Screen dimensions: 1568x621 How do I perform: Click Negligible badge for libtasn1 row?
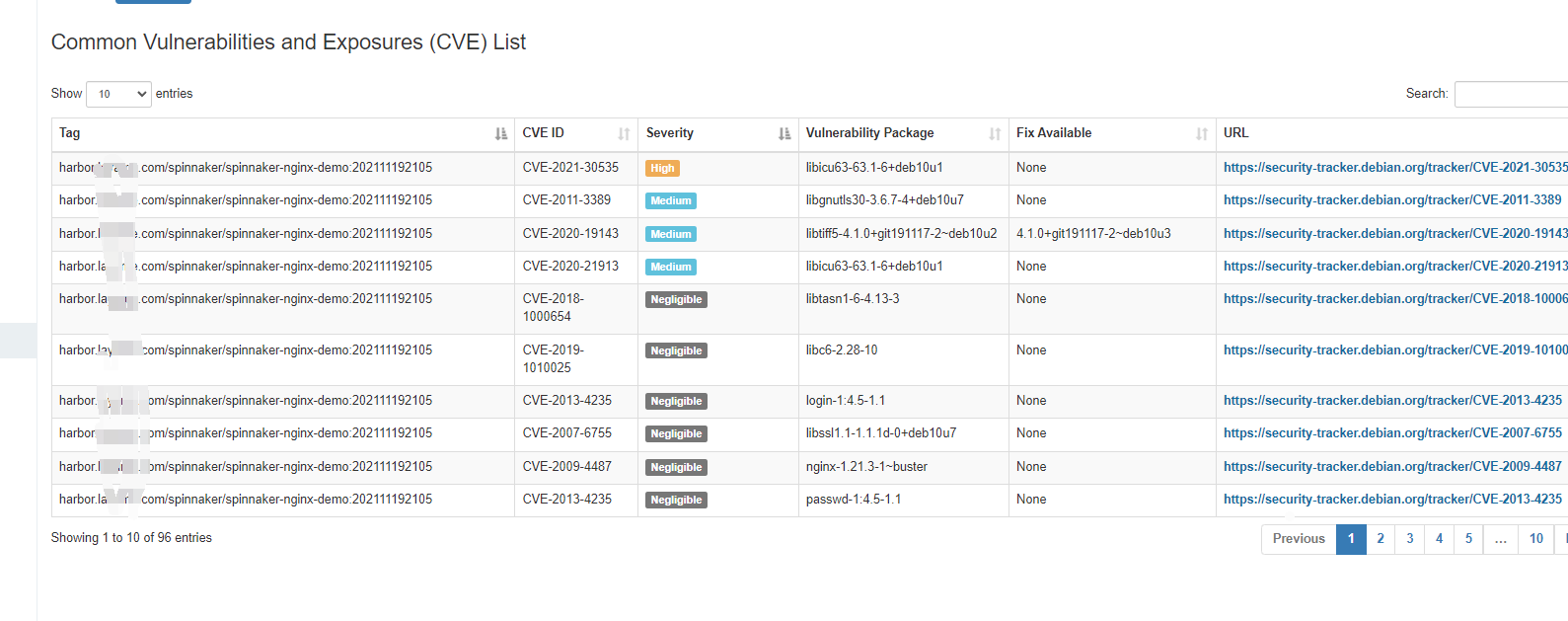(676, 300)
